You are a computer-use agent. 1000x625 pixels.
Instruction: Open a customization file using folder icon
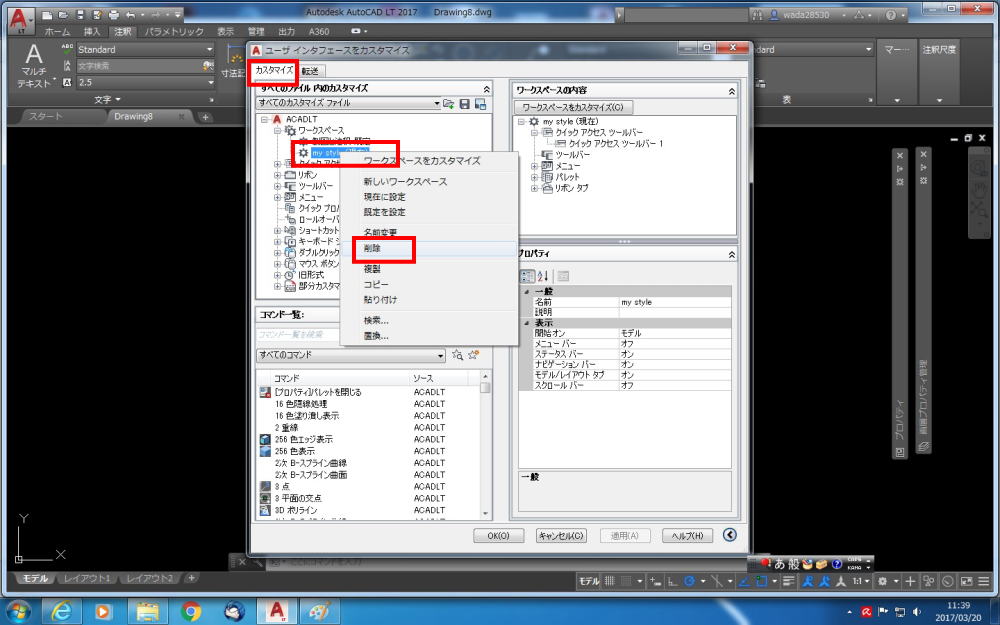pos(449,103)
